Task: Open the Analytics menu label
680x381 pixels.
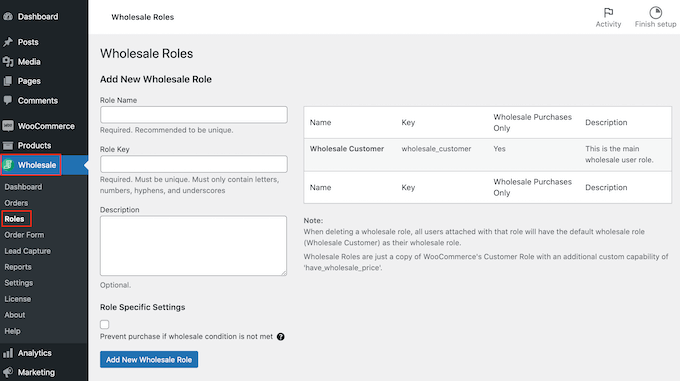Action: pos(35,353)
